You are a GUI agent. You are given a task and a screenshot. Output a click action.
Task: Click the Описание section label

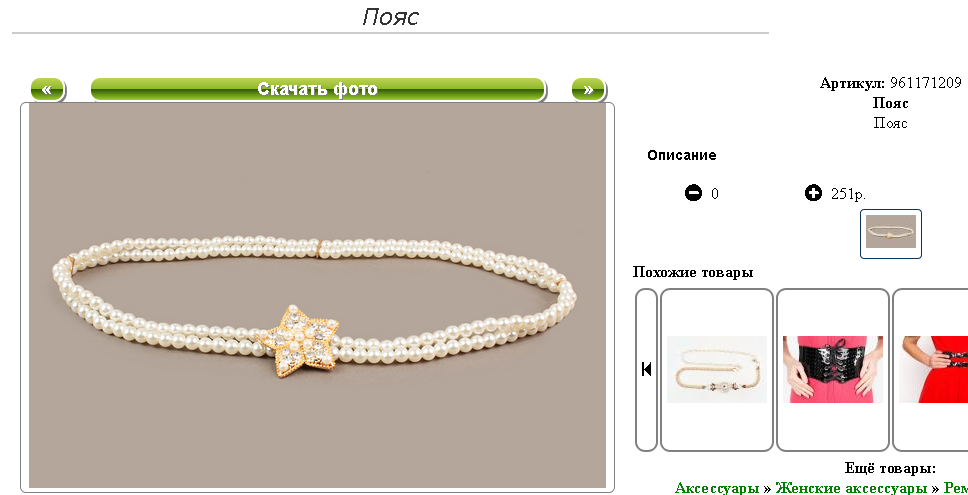coord(682,156)
